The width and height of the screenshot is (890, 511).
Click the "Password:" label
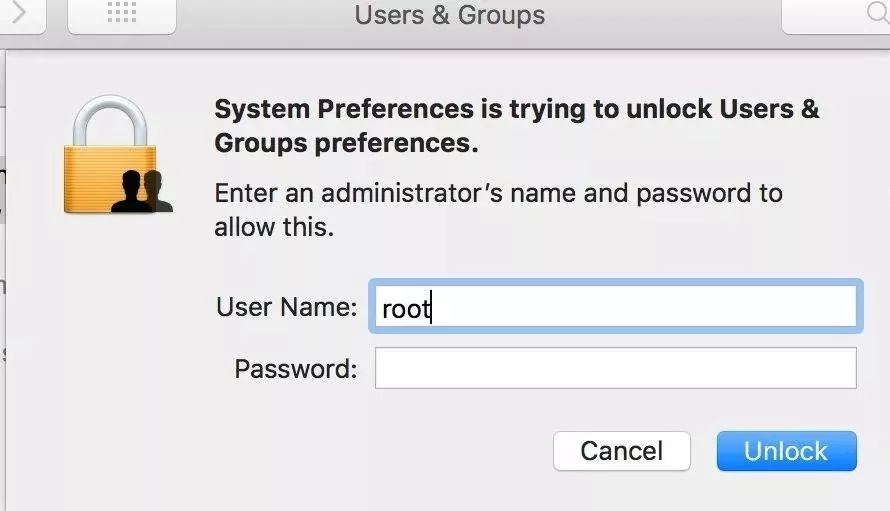click(295, 369)
